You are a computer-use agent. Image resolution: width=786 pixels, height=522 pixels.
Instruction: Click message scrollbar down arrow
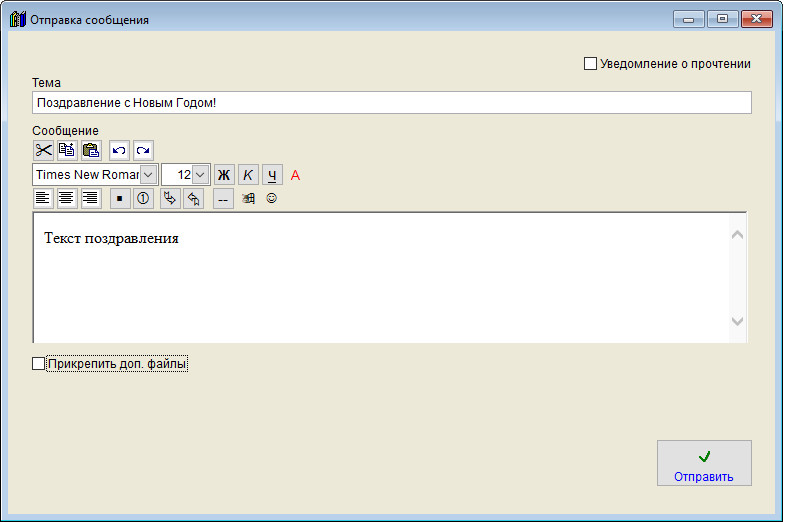pos(737,321)
